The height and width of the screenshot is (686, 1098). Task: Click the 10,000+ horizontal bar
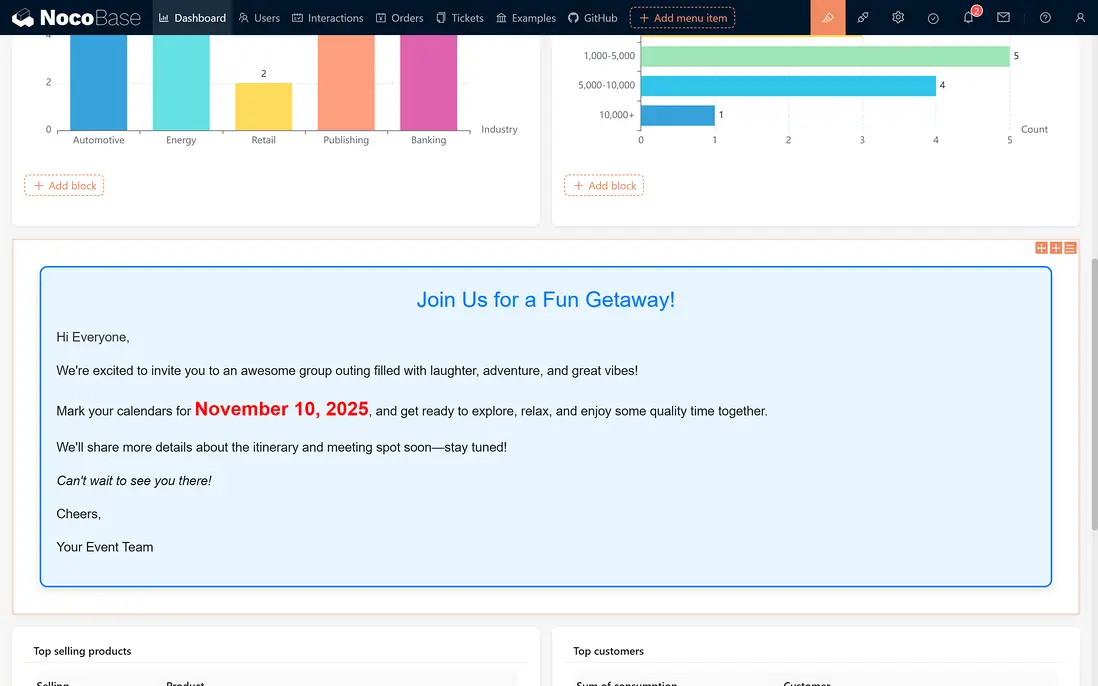tap(678, 115)
